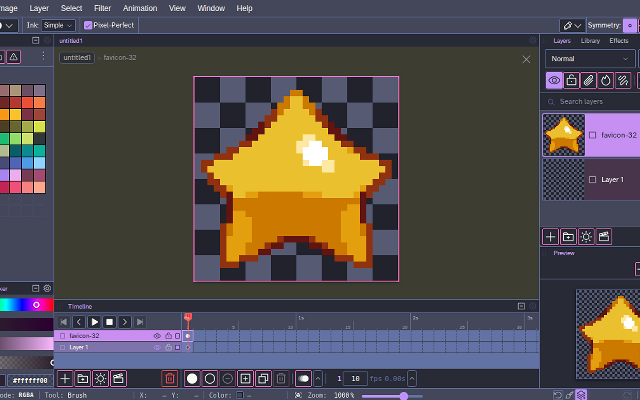Click the folder-plus icon below the Layers panel list

[x=568, y=237]
